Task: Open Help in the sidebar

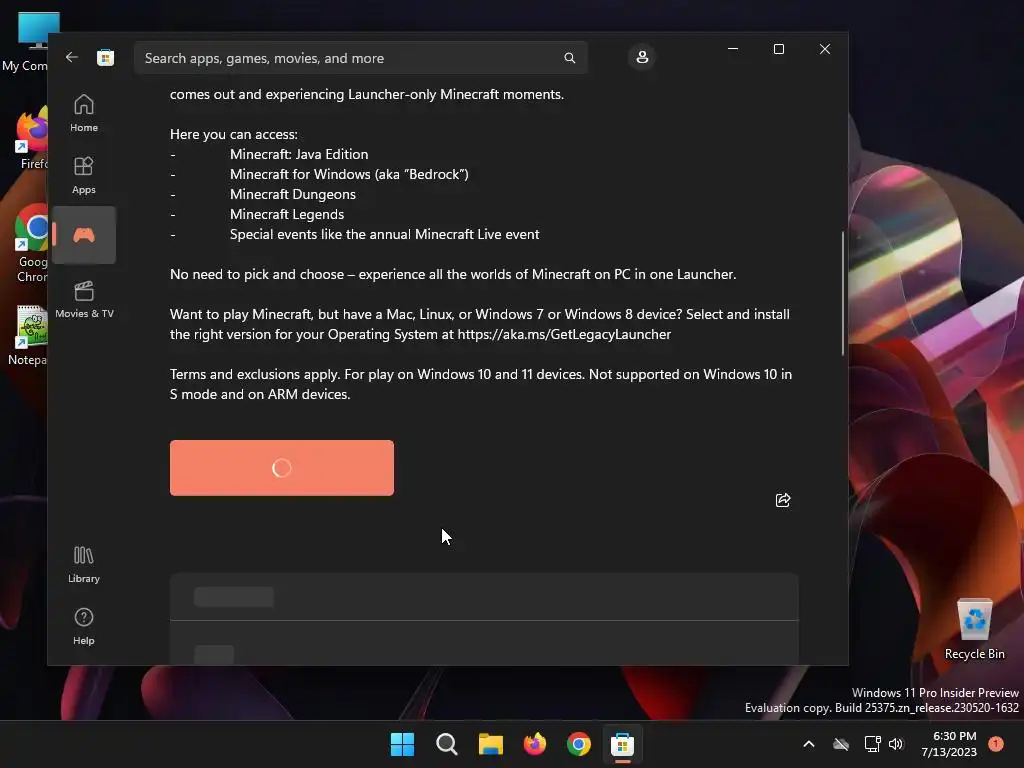Action: (x=84, y=626)
